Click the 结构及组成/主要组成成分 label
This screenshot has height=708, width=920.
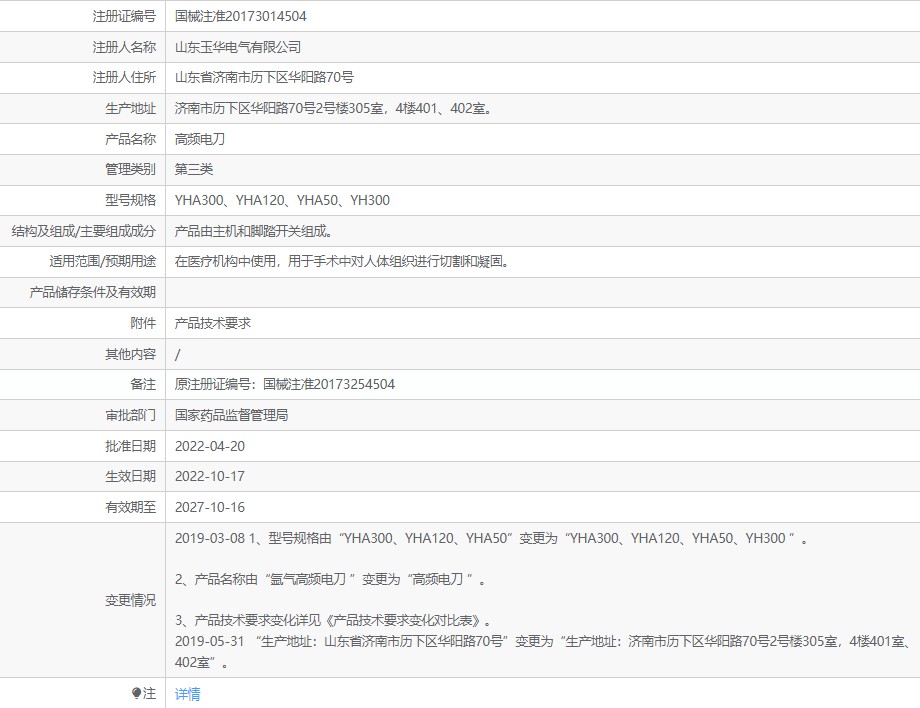(x=83, y=231)
